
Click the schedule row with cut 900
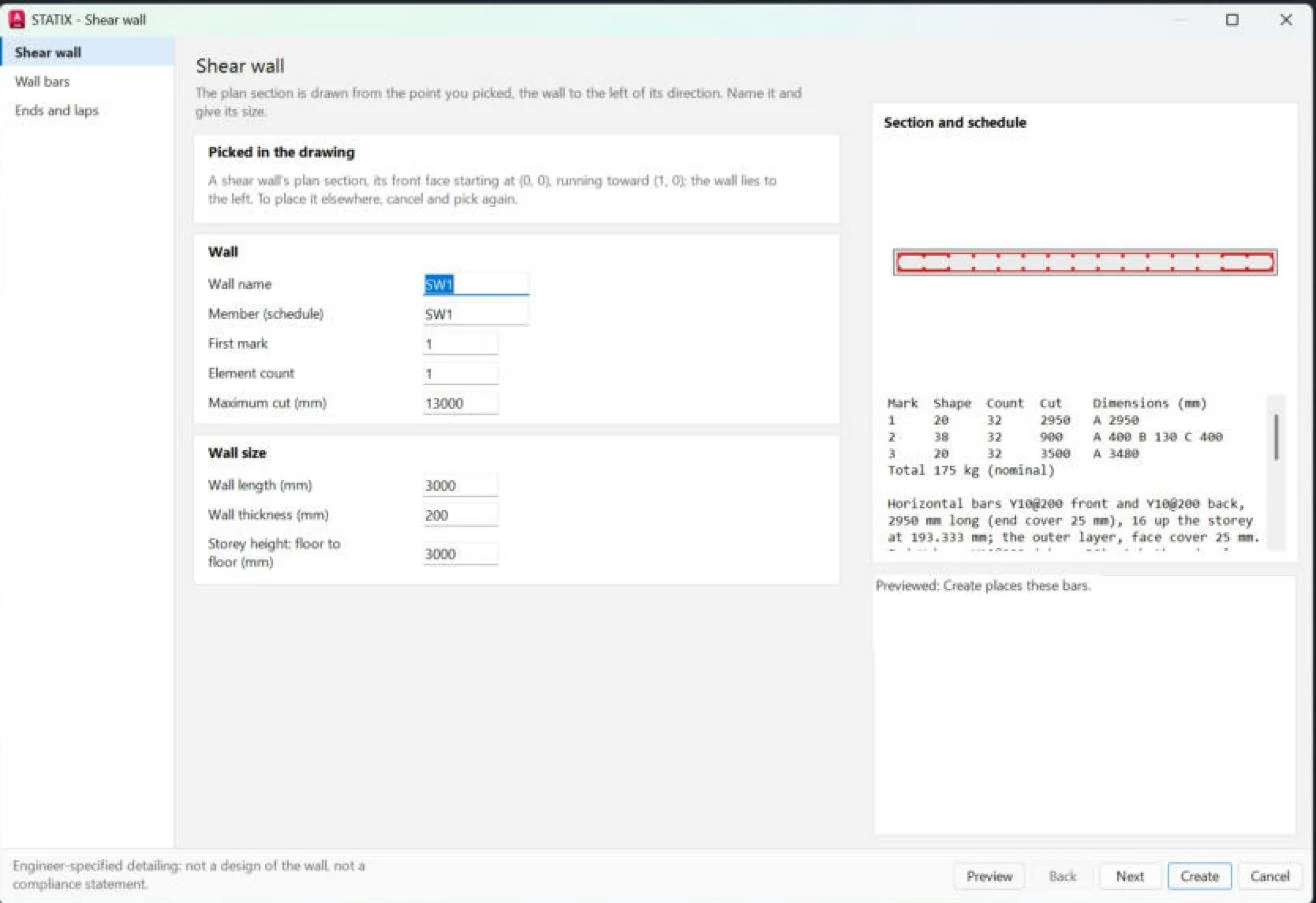click(1055, 437)
